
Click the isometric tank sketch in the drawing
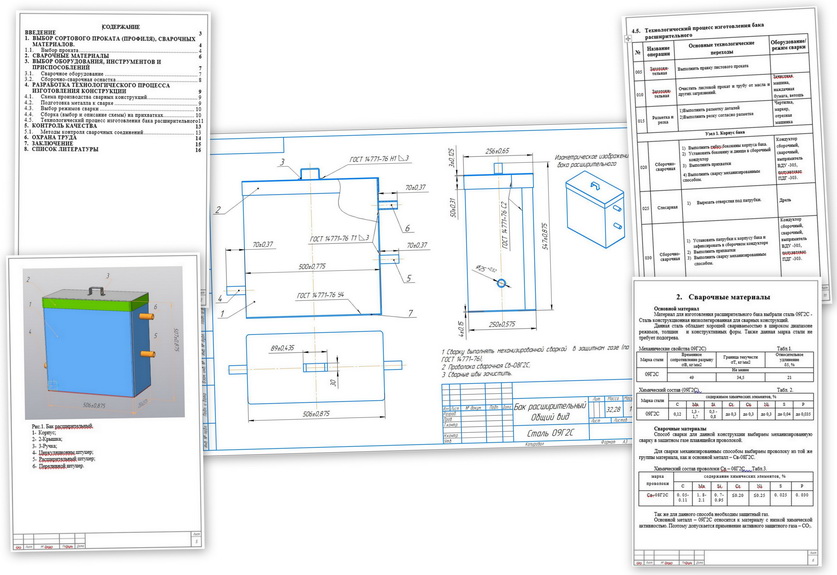(x=596, y=202)
